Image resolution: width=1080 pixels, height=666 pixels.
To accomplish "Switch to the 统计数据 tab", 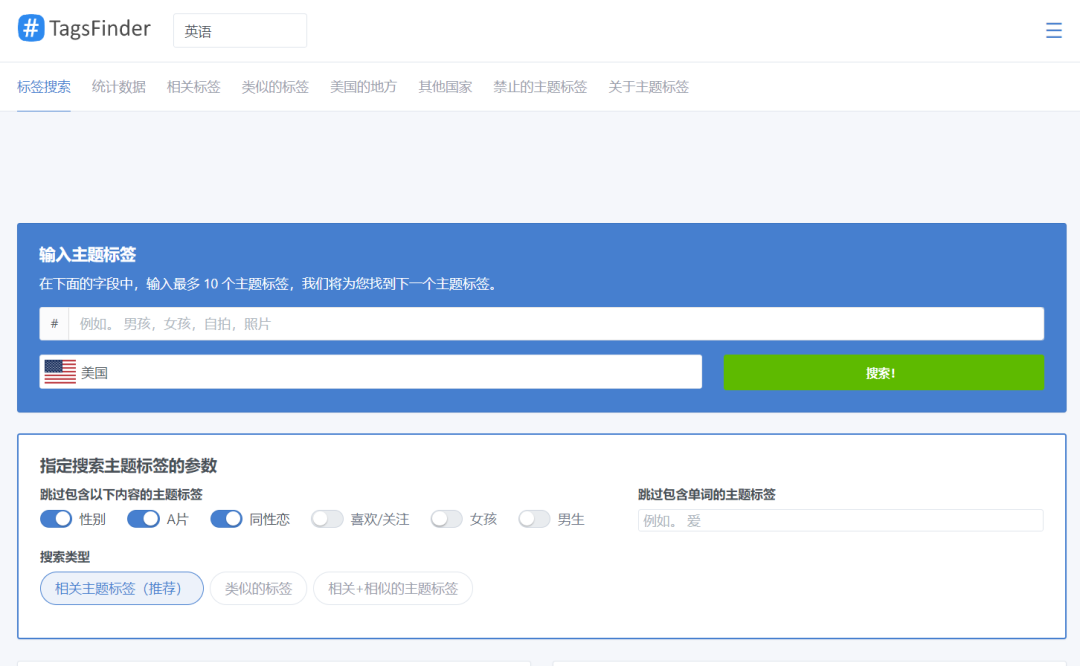I will (x=117, y=87).
